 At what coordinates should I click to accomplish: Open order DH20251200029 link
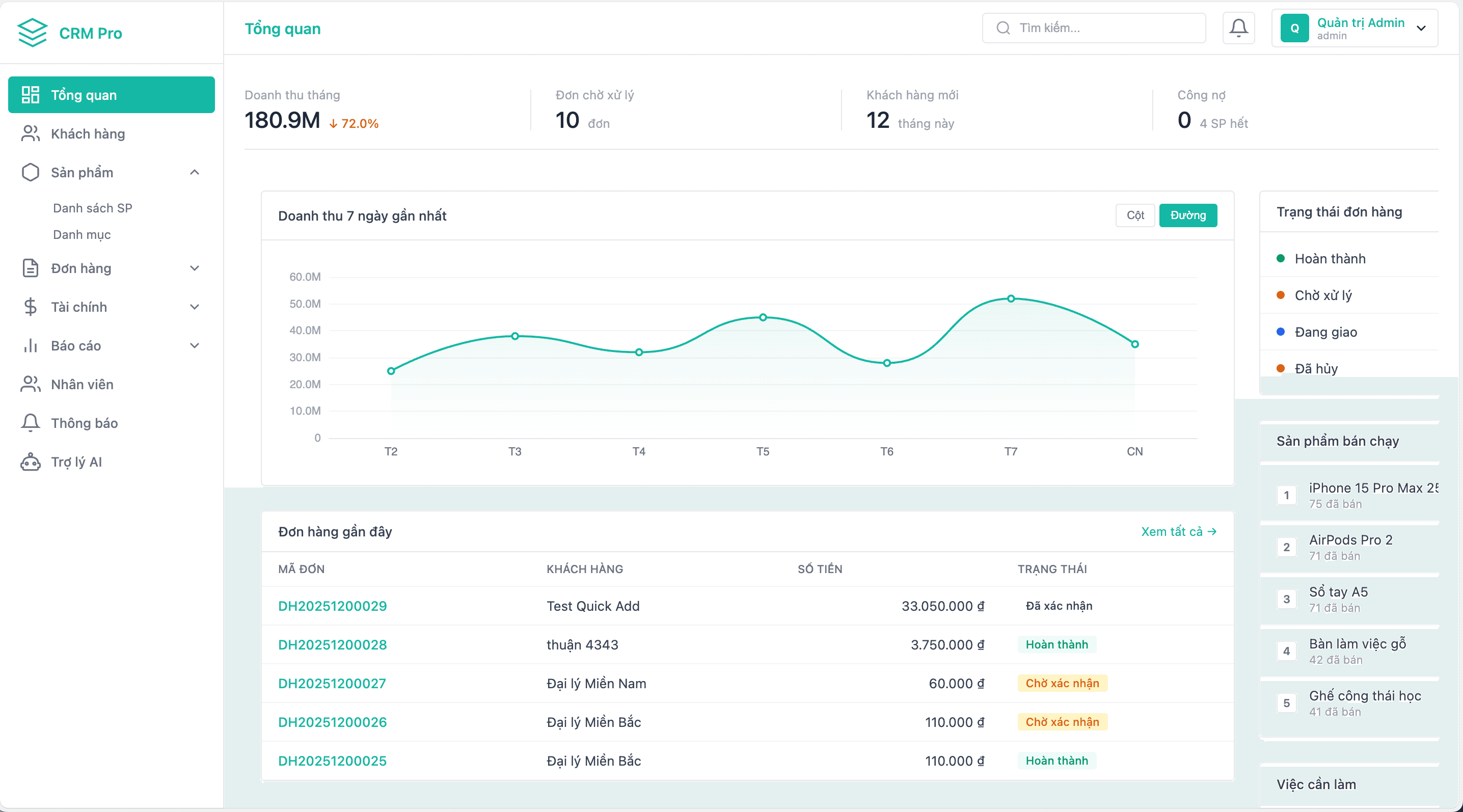point(332,606)
